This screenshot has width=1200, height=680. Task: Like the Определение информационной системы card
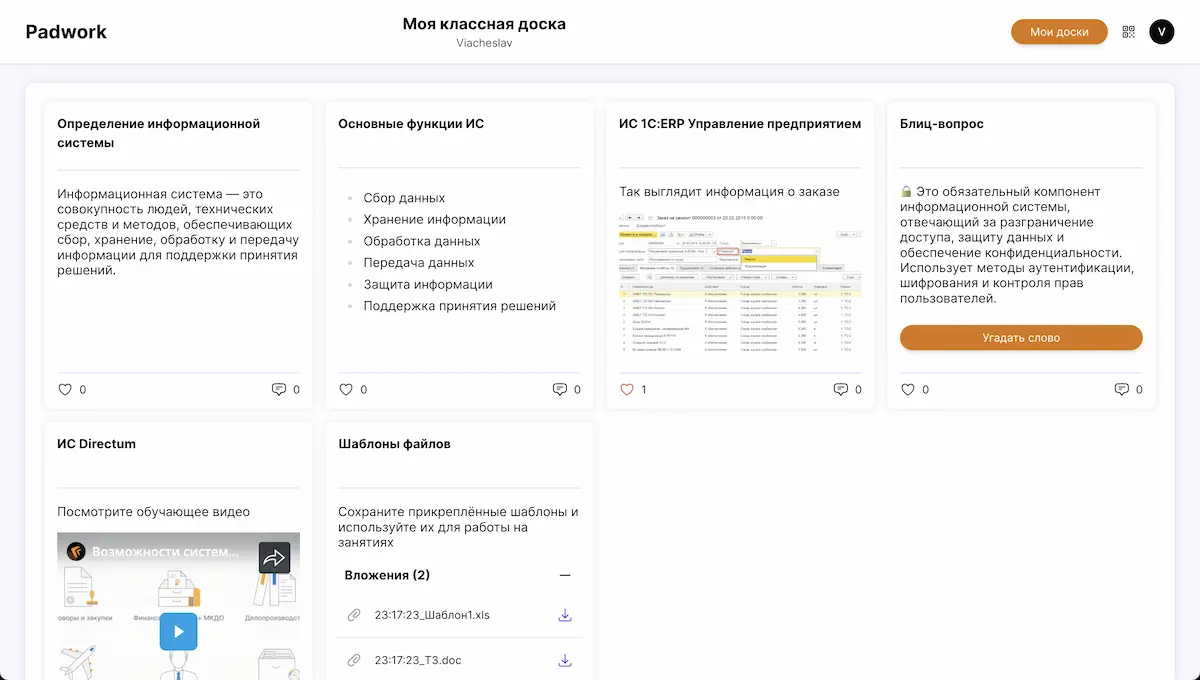coord(65,389)
